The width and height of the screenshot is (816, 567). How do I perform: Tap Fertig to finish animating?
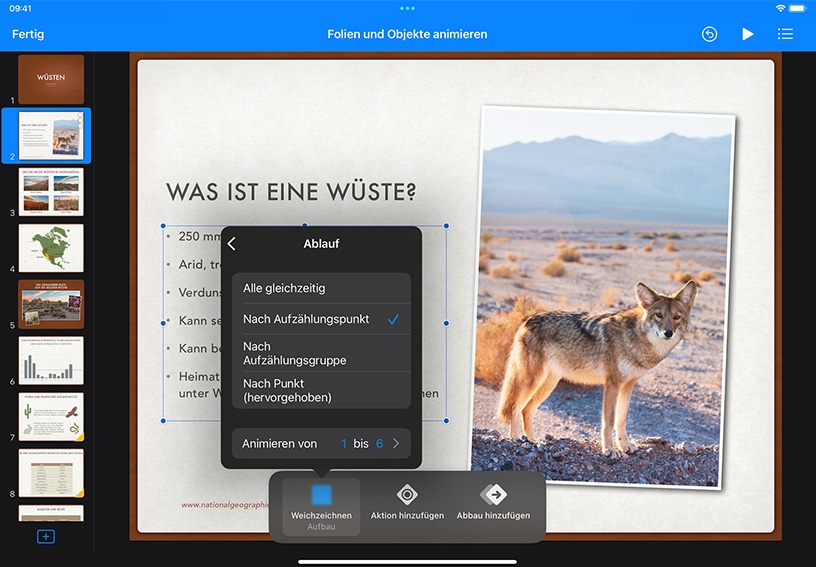tap(28, 34)
